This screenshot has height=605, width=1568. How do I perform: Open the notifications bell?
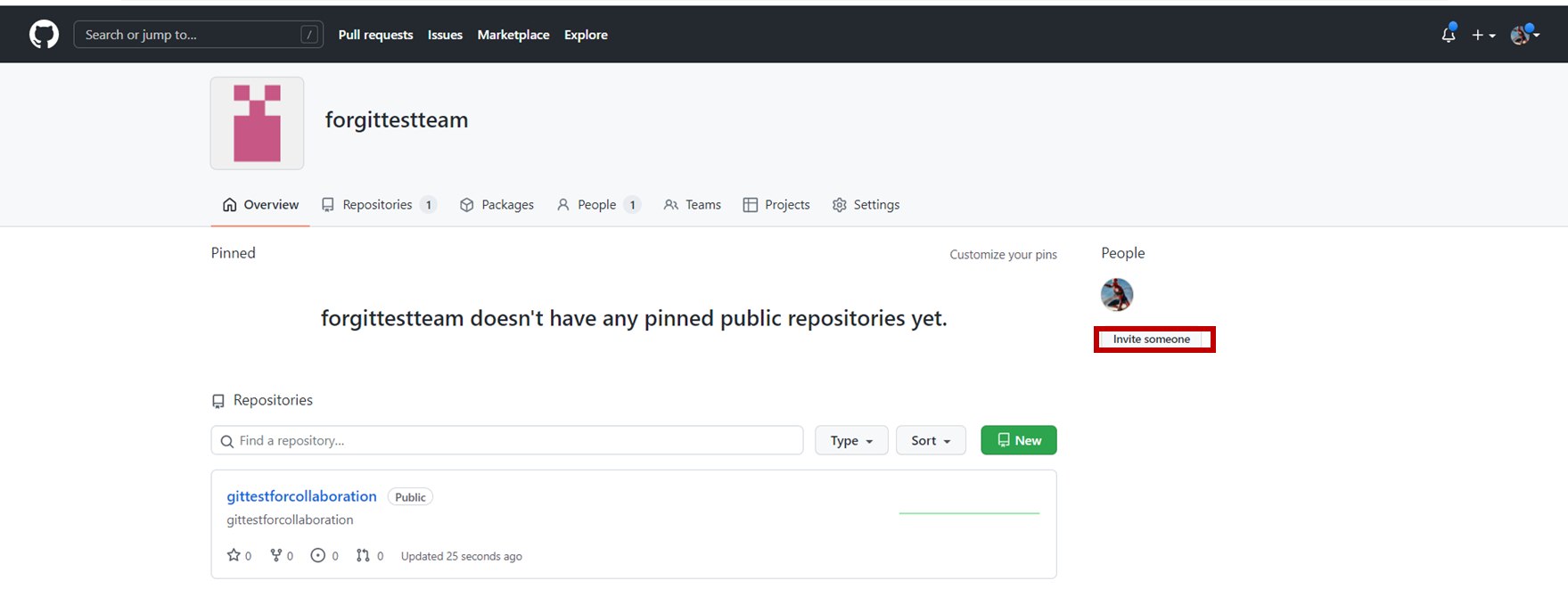click(x=1449, y=35)
